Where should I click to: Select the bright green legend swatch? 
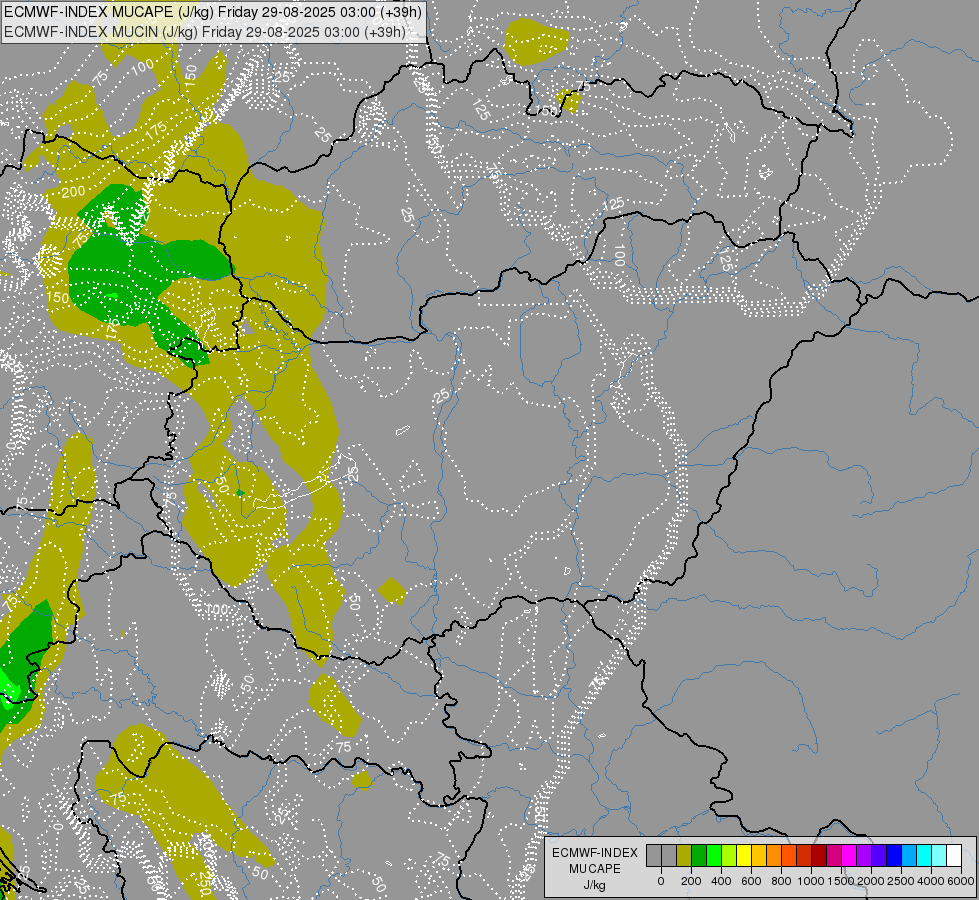pyautogui.click(x=714, y=855)
